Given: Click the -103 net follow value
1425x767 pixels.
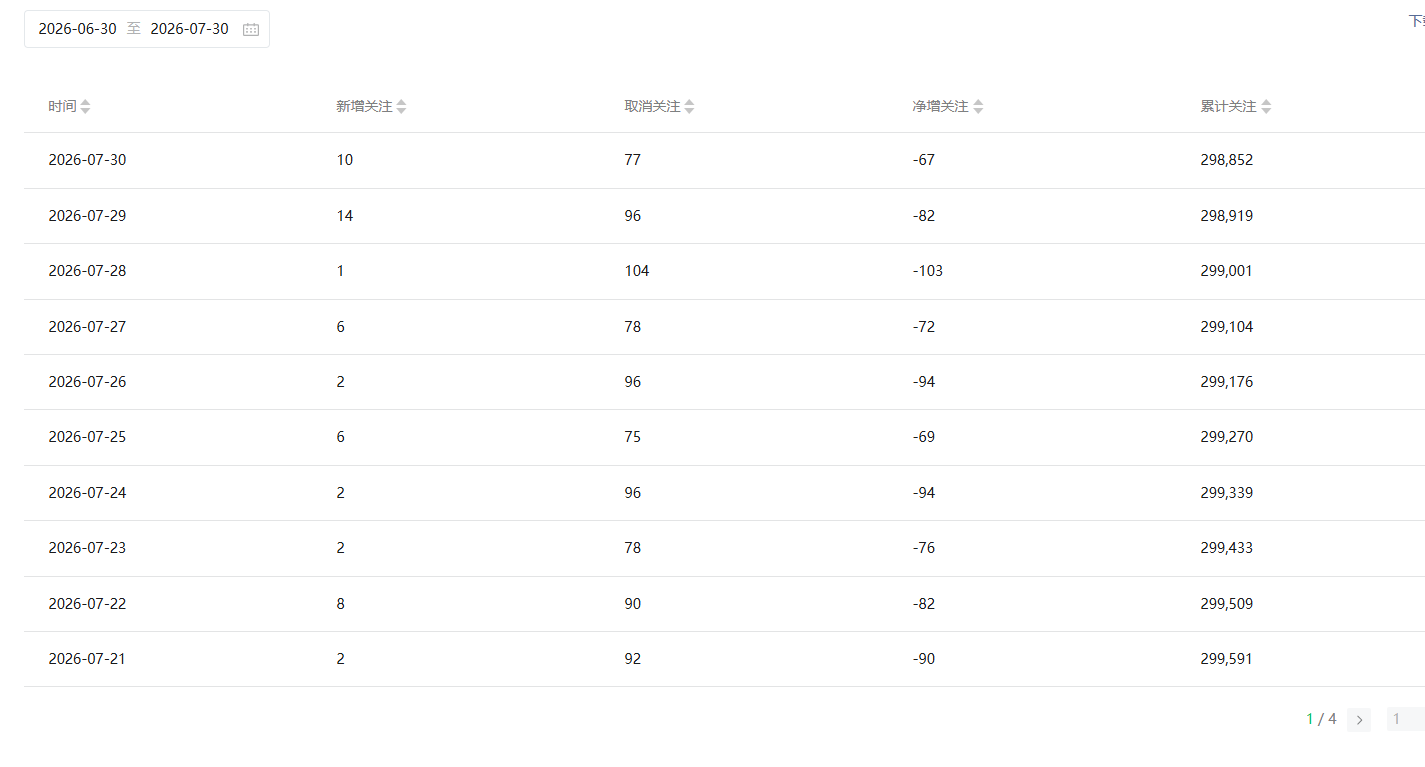Looking at the screenshot, I should pos(928,271).
